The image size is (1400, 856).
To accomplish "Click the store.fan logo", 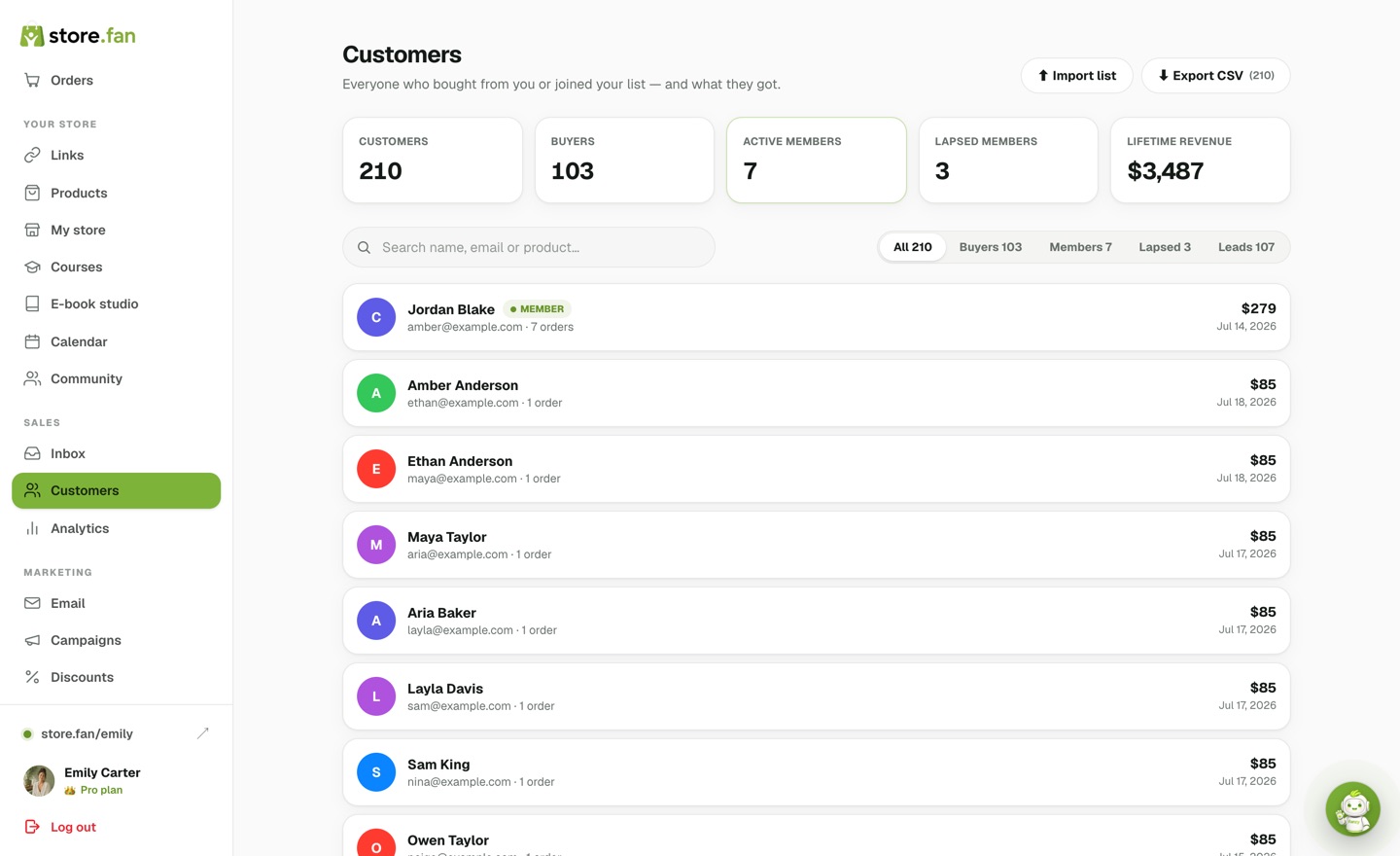I will pos(78,36).
